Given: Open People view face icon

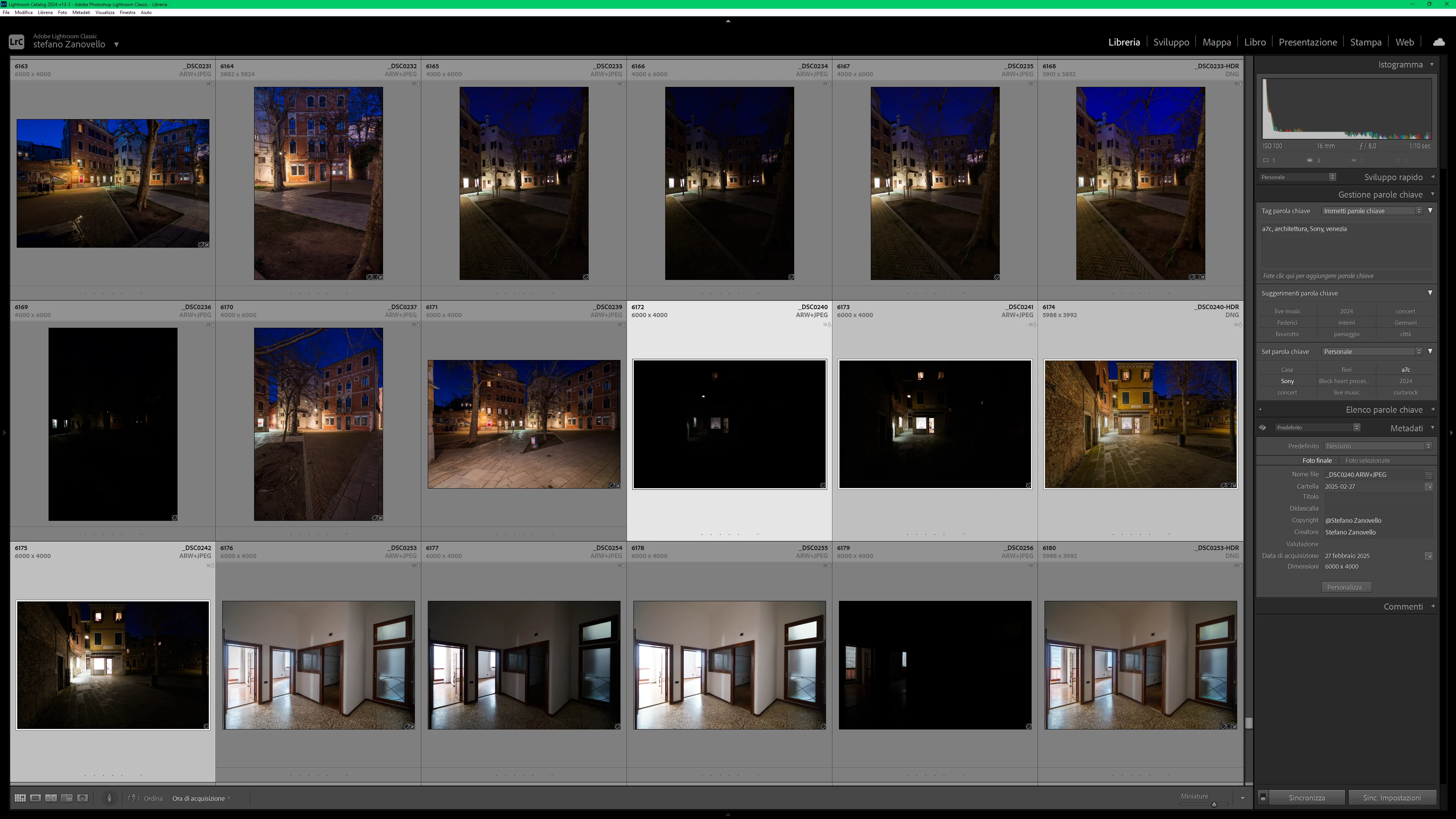Looking at the screenshot, I should [x=83, y=798].
